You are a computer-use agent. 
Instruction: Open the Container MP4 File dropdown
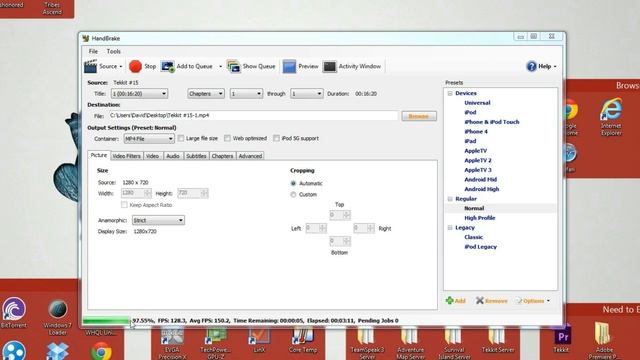(149, 139)
